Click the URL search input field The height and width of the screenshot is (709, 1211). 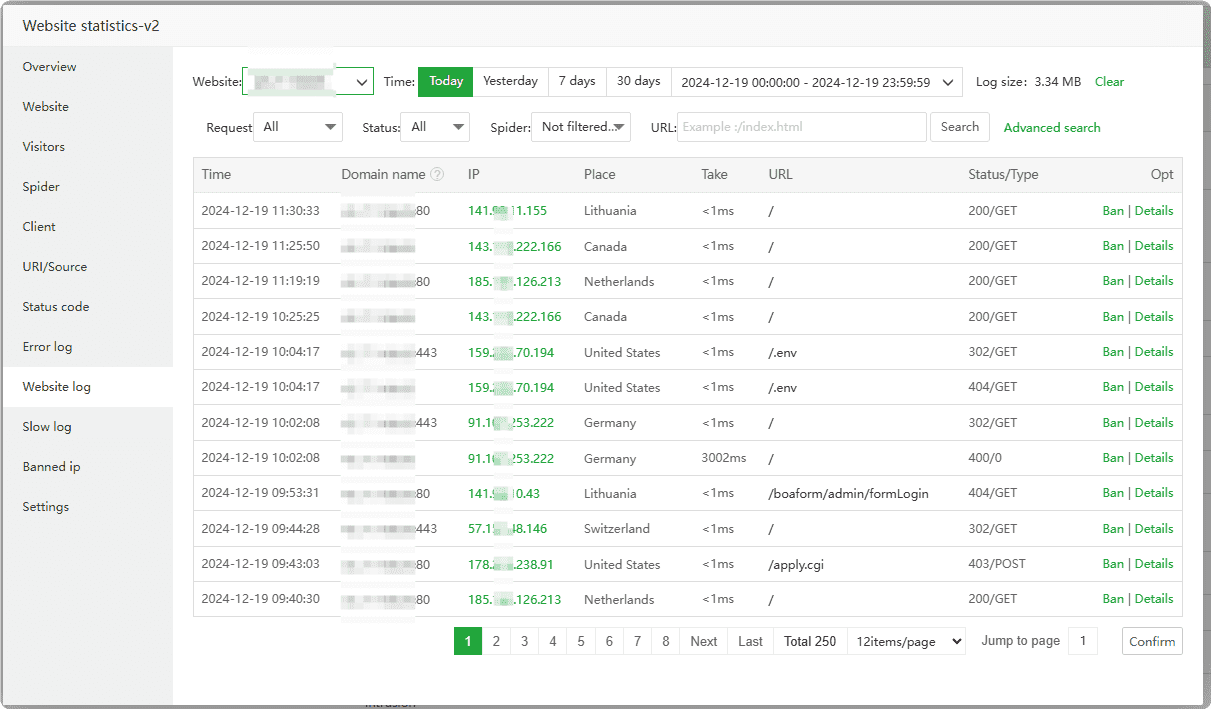pos(802,127)
